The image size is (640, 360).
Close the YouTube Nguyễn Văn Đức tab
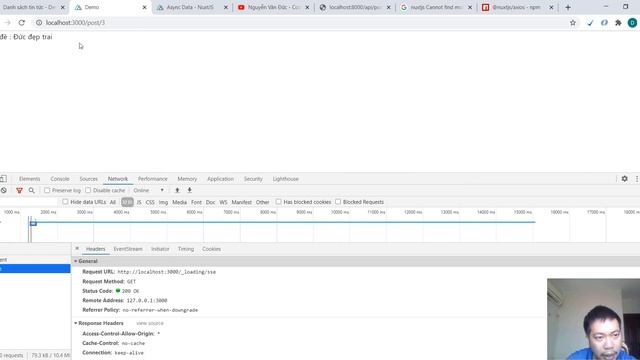[x=307, y=7]
